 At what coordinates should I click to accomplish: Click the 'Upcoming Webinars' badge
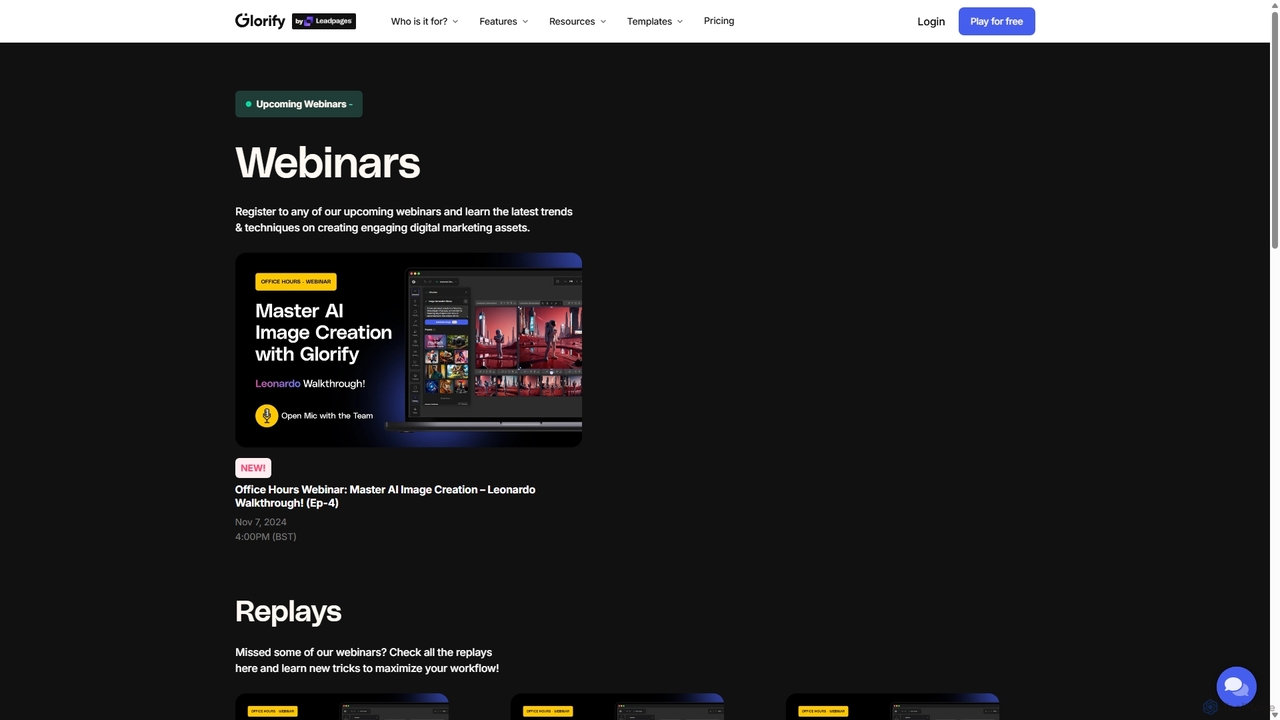(x=299, y=104)
